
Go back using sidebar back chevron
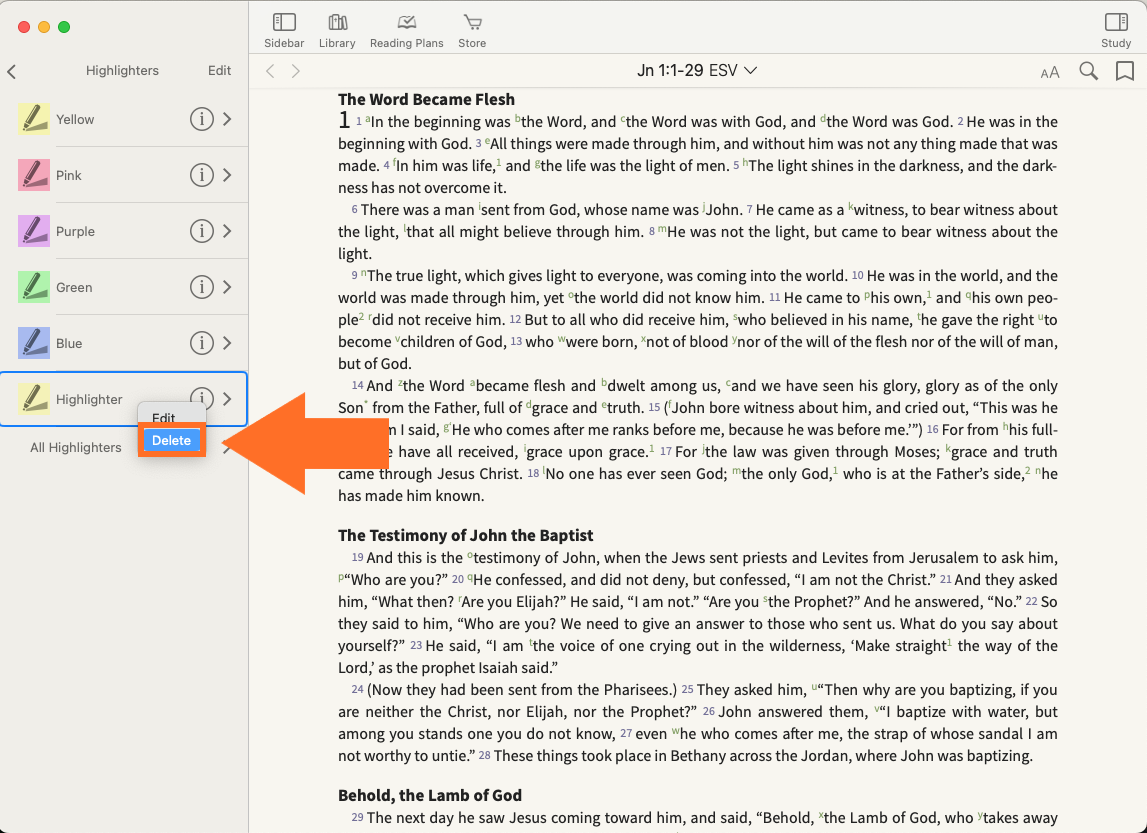12,71
